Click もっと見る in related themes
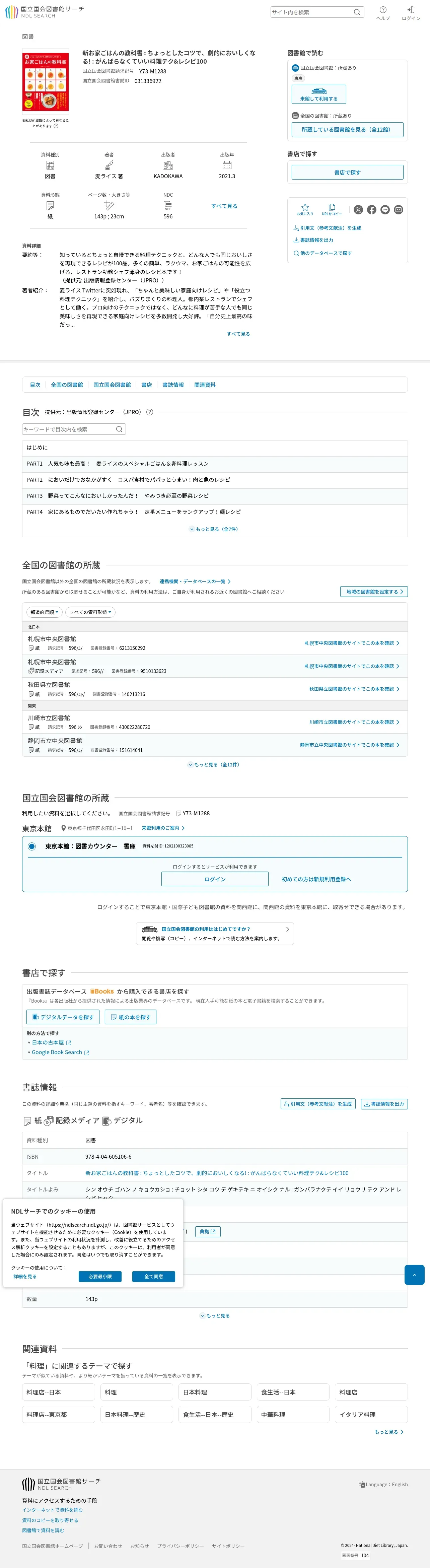The image size is (430, 1568). [389, 1432]
